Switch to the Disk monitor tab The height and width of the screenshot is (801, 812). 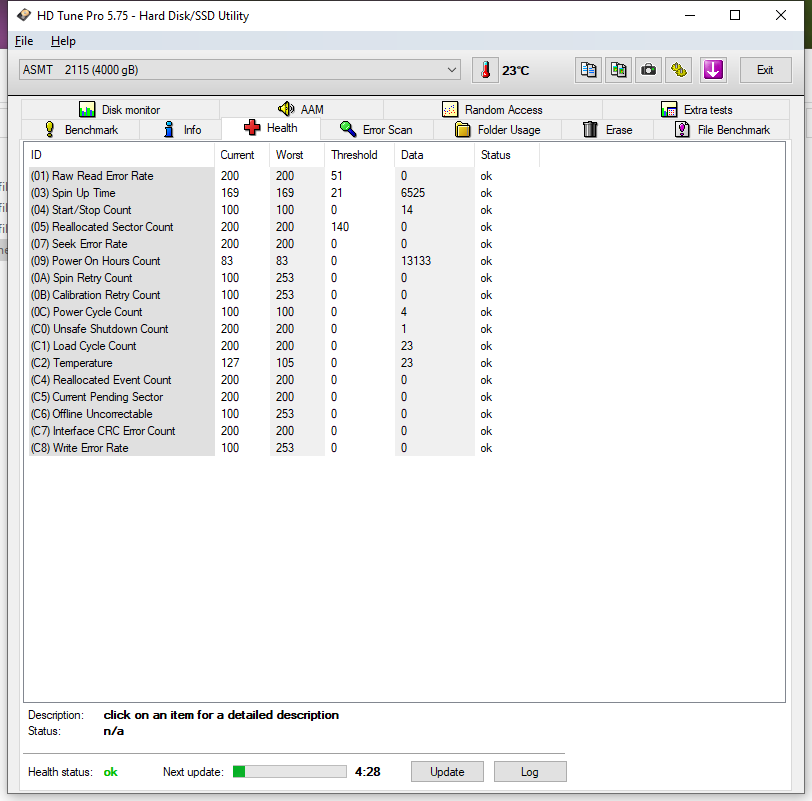coord(120,110)
